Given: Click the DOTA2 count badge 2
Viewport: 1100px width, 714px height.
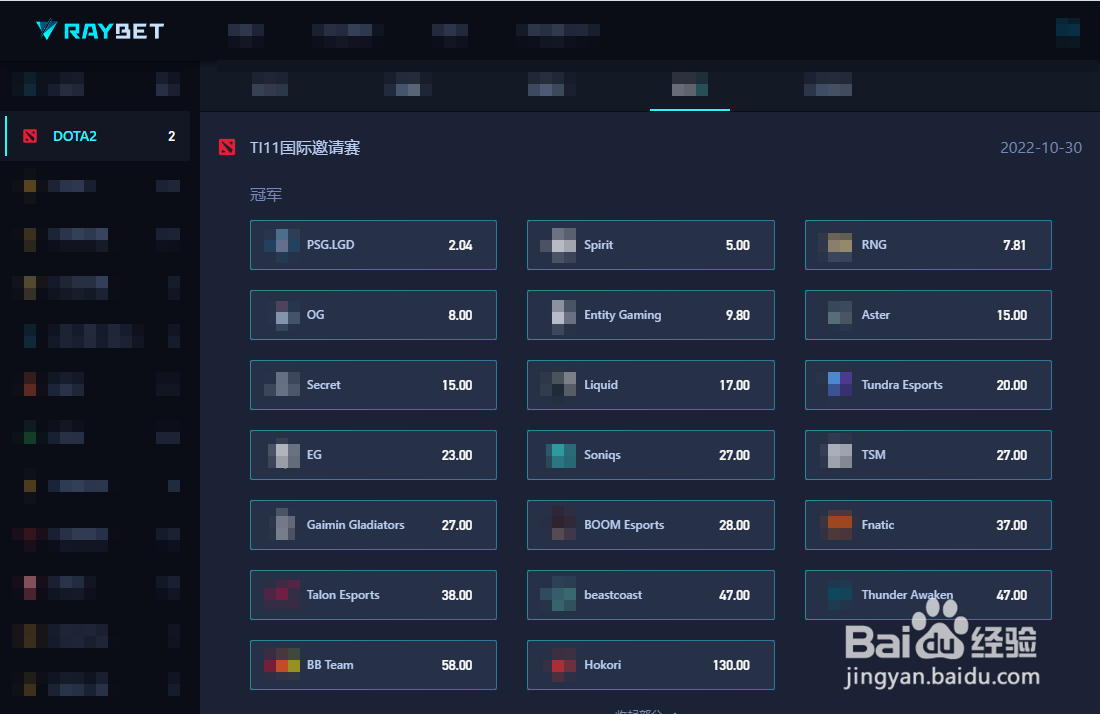Looking at the screenshot, I should click(171, 136).
